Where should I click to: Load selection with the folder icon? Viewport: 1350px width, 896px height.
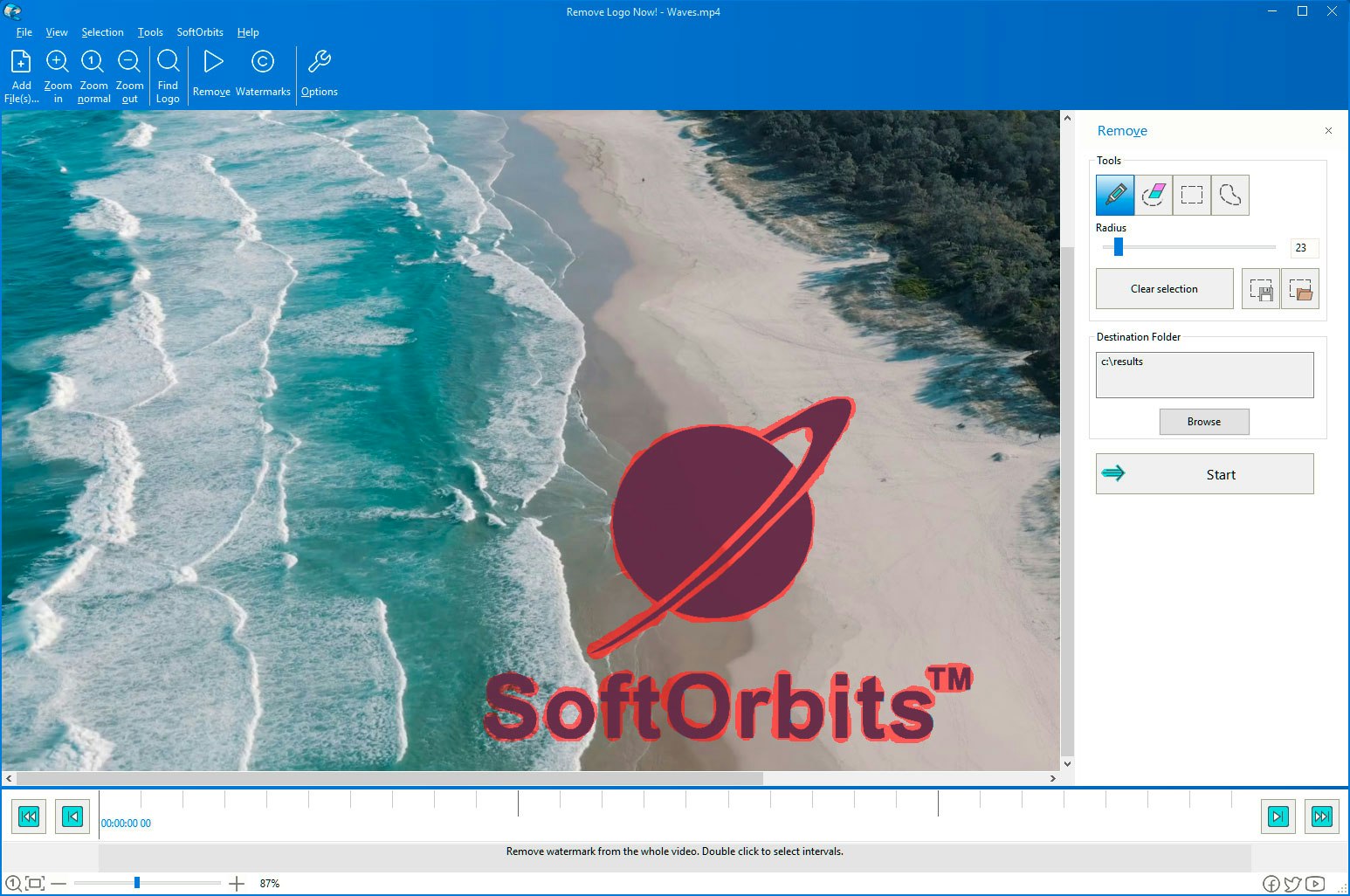point(1300,289)
